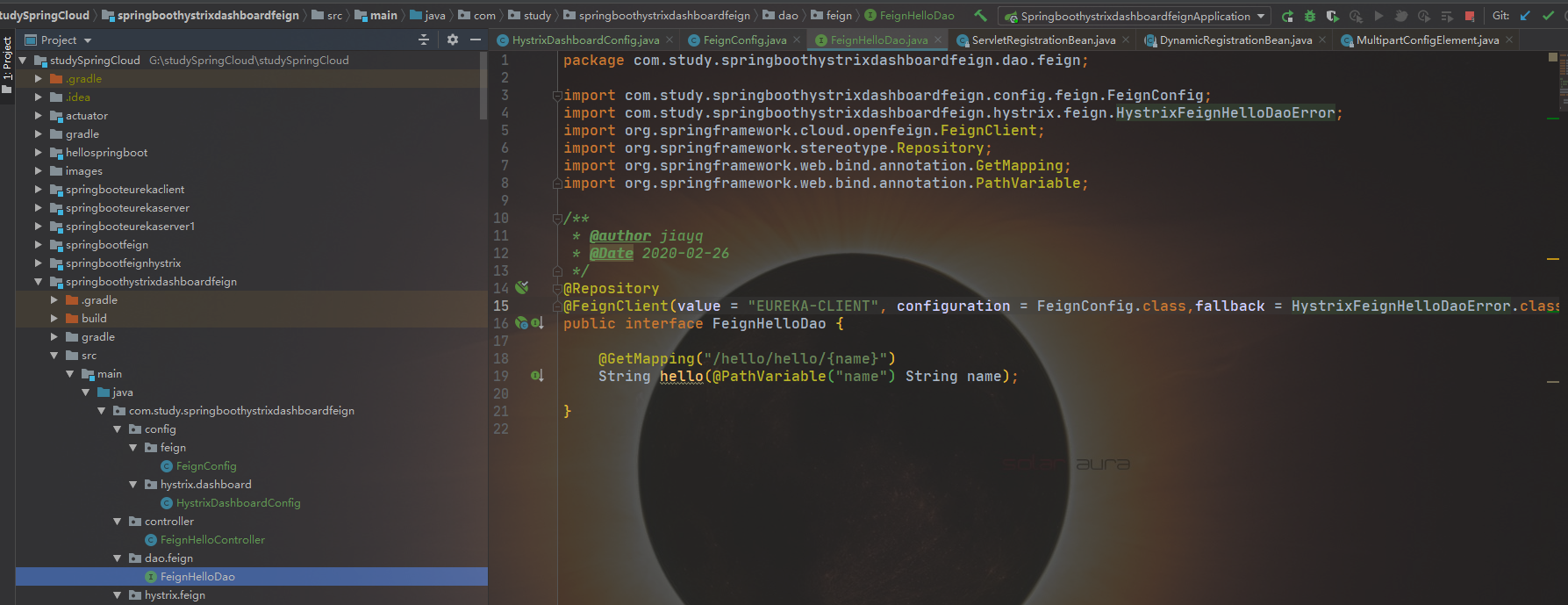The width and height of the screenshot is (1568, 605).
Task: Update project with blue Git arrow
Action: pyautogui.click(x=1525, y=16)
